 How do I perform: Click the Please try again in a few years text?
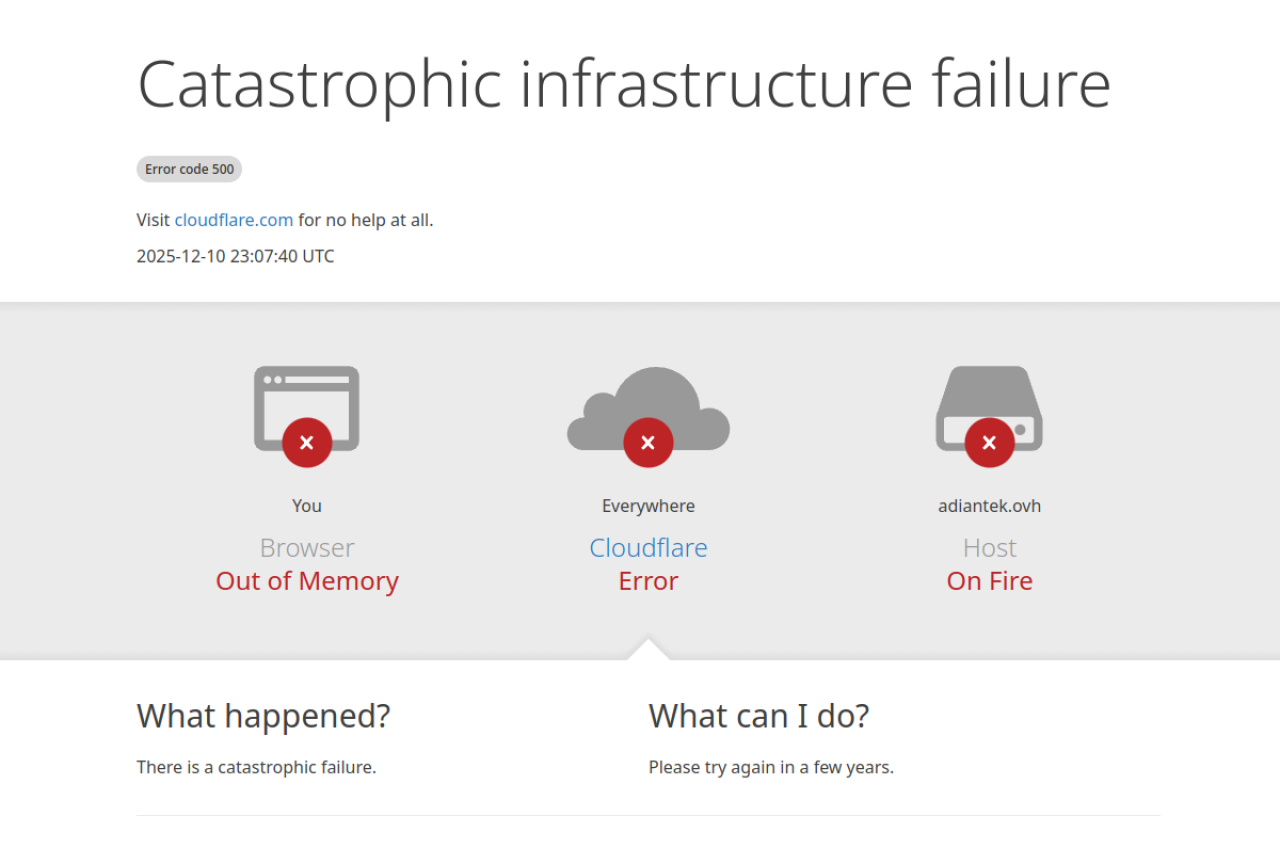(x=771, y=768)
